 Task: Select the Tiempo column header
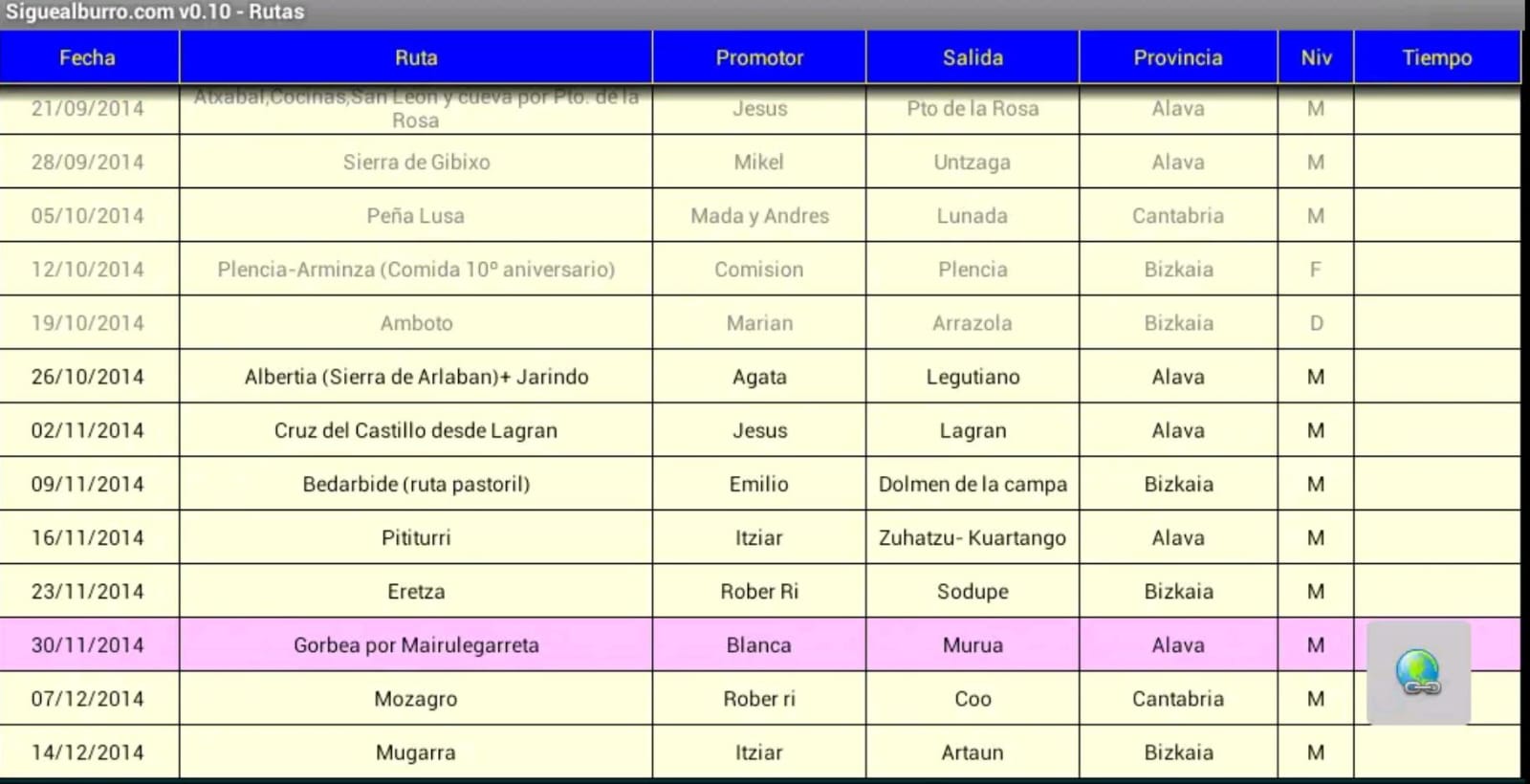tap(1436, 57)
